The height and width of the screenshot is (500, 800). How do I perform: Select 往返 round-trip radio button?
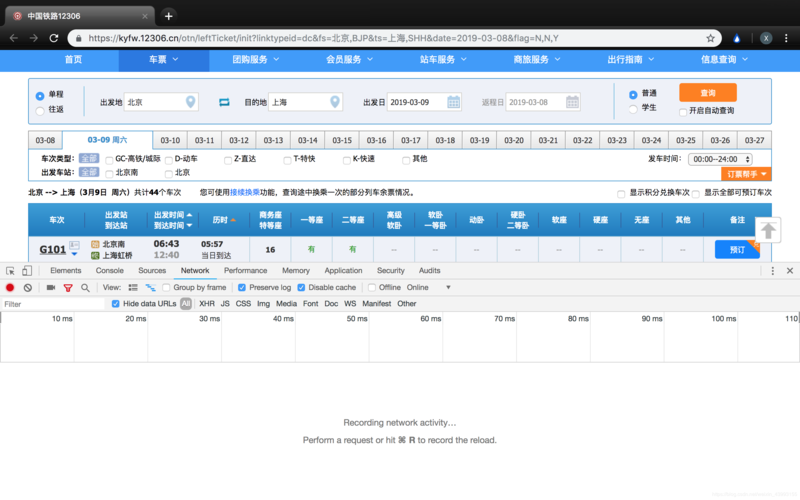coord(40,111)
